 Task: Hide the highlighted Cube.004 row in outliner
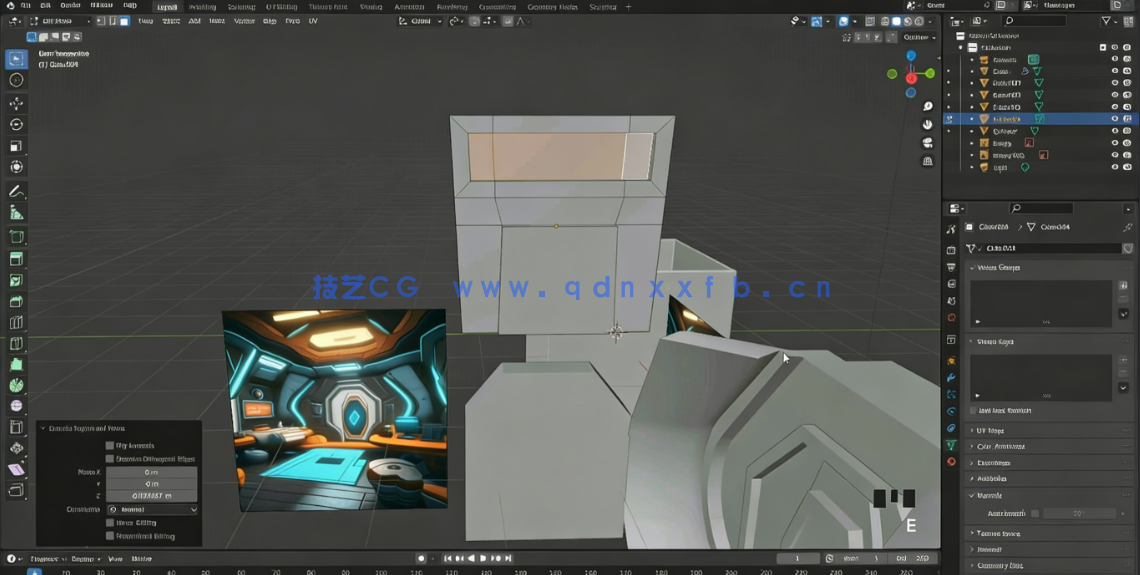[1115, 118]
